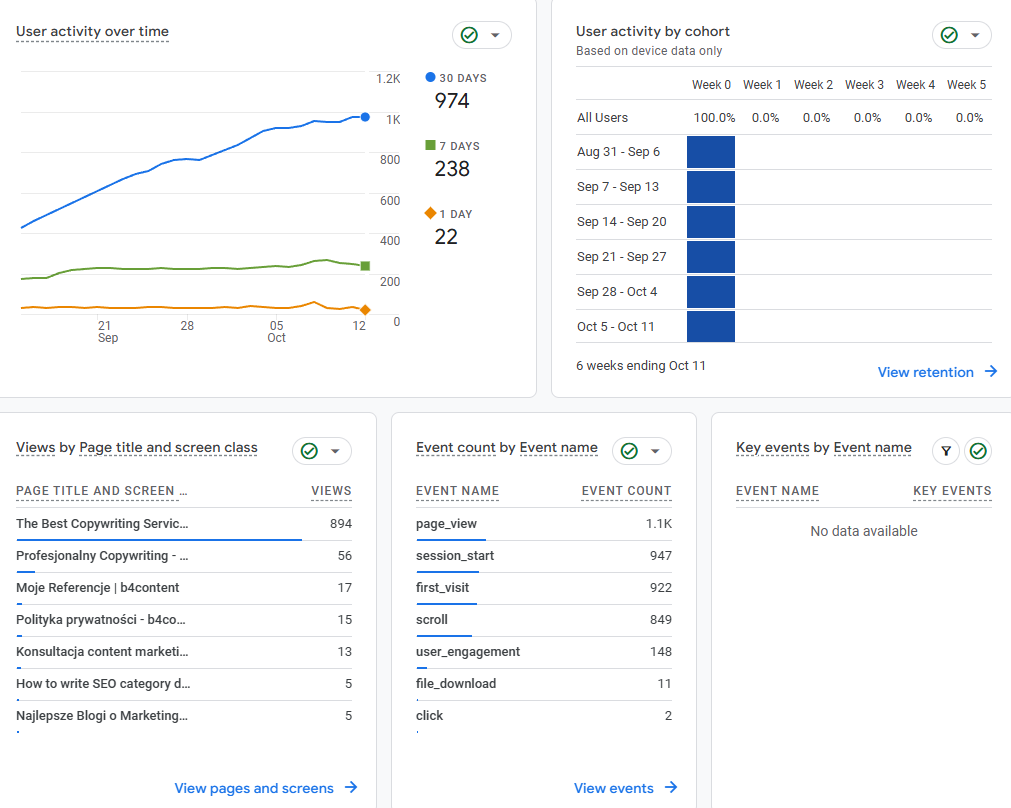Click filter icon on Key events card
This screenshot has height=808, width=1011.
[x=946, y=451]
